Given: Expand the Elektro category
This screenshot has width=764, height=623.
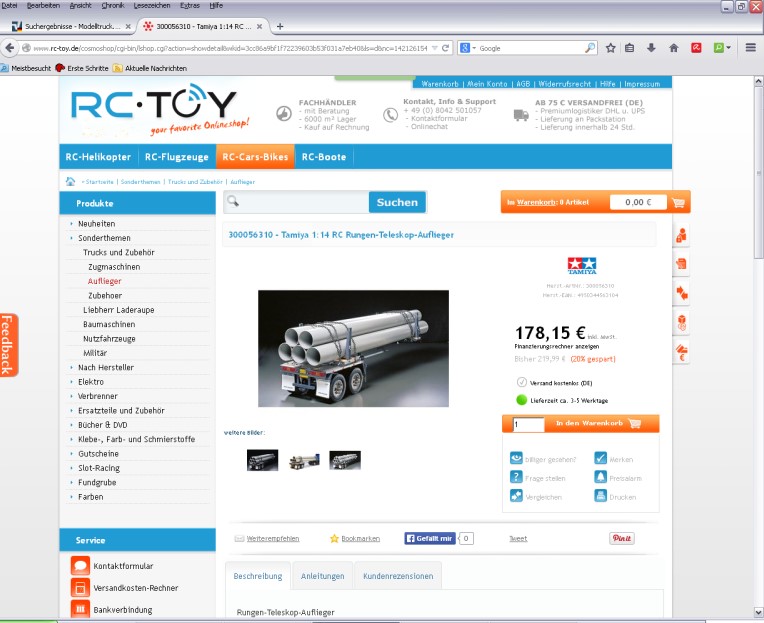Looking at the screenshot, I should coord(91,381).
